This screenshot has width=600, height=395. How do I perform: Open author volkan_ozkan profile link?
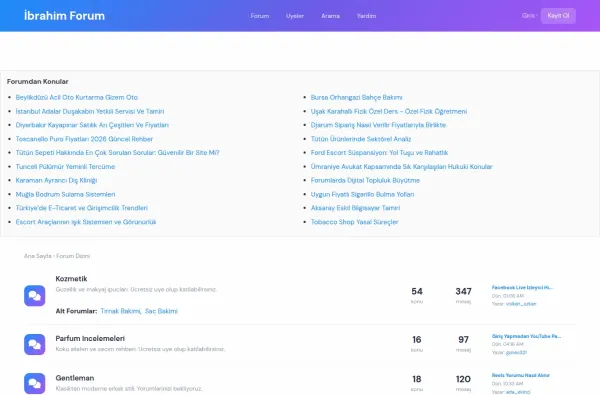click(521, 304)
